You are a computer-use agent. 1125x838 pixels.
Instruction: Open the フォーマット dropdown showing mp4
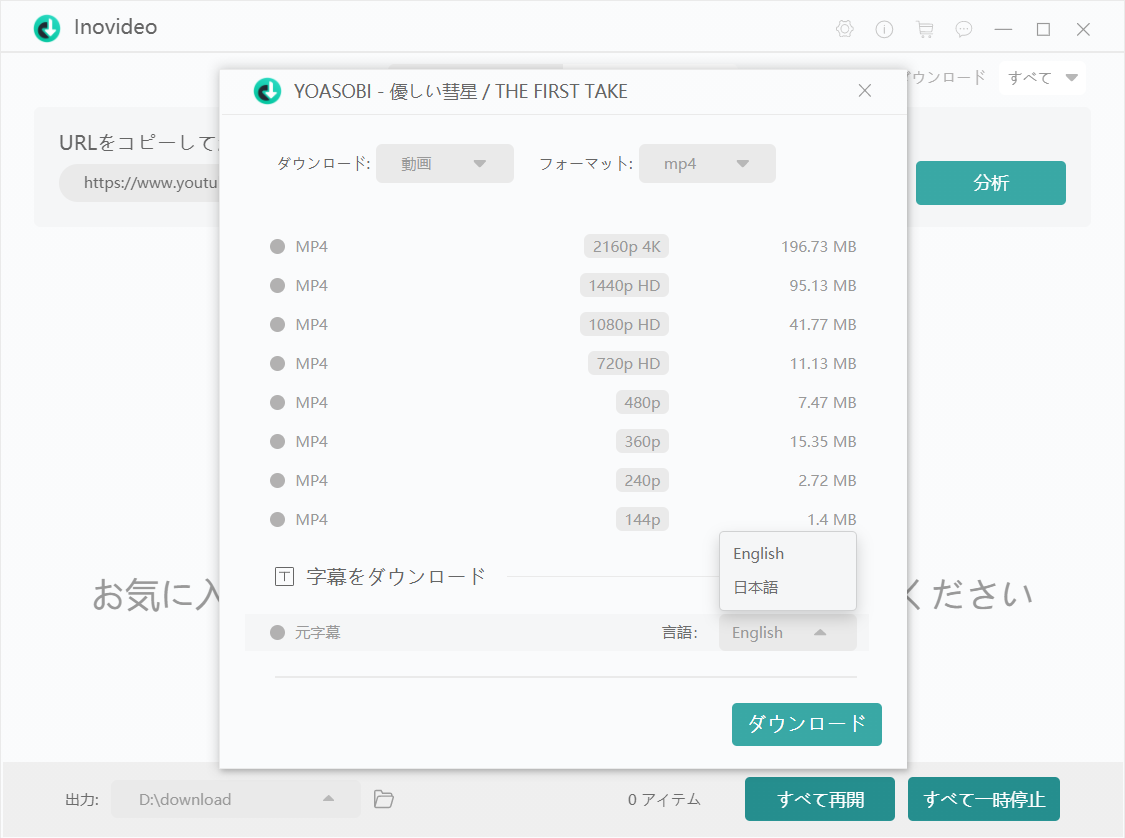coord(707,164)
